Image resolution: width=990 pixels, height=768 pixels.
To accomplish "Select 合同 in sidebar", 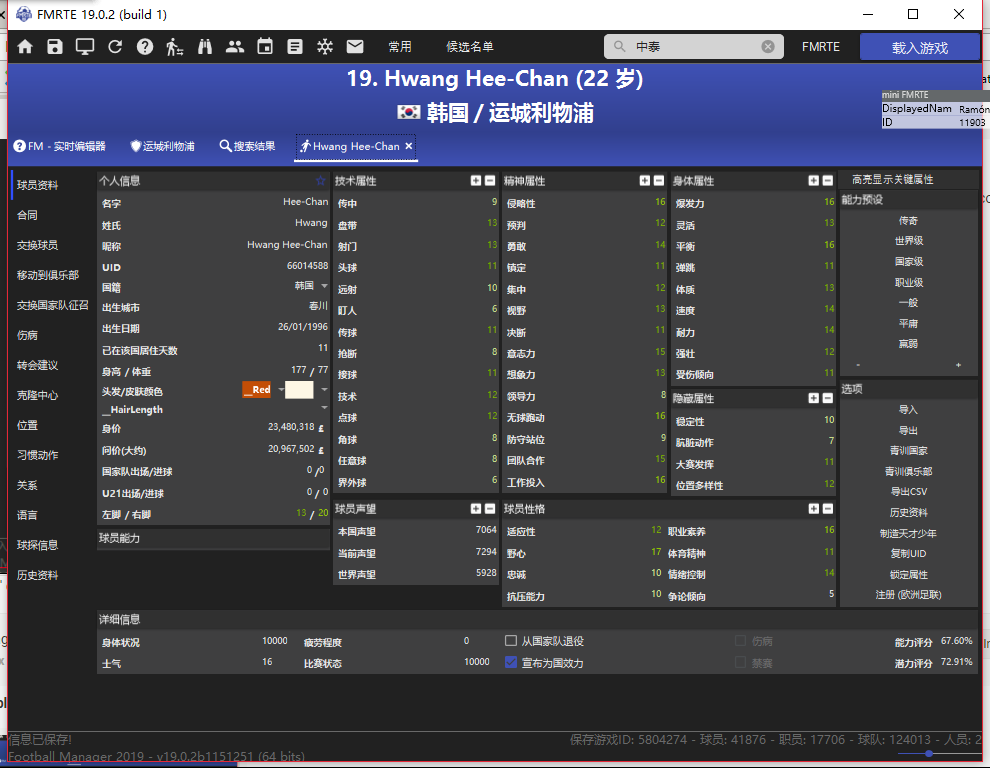I will [x=27, y=215].
